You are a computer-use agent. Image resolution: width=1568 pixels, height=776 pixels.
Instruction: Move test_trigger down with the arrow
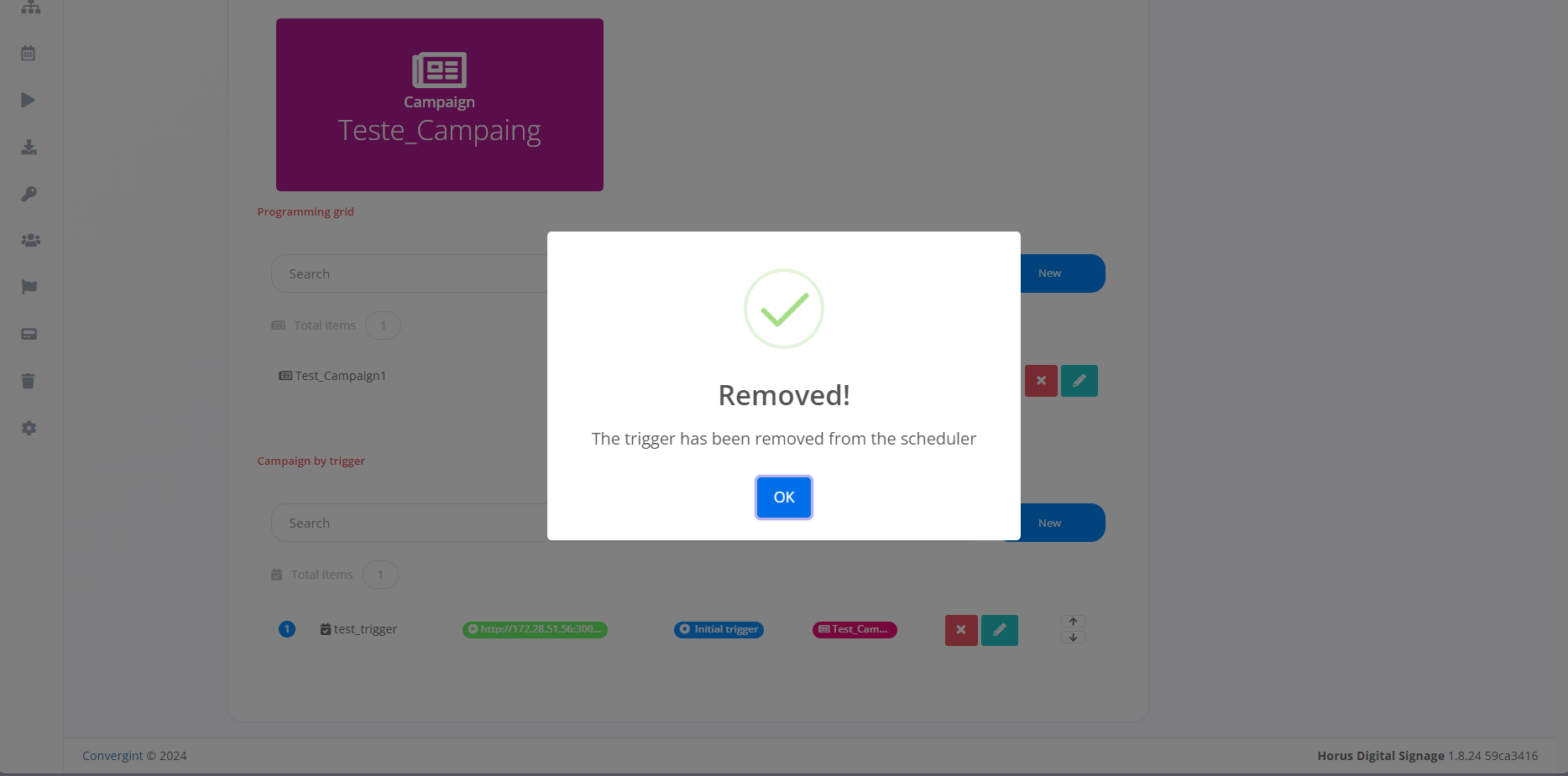click(1073, 638)
